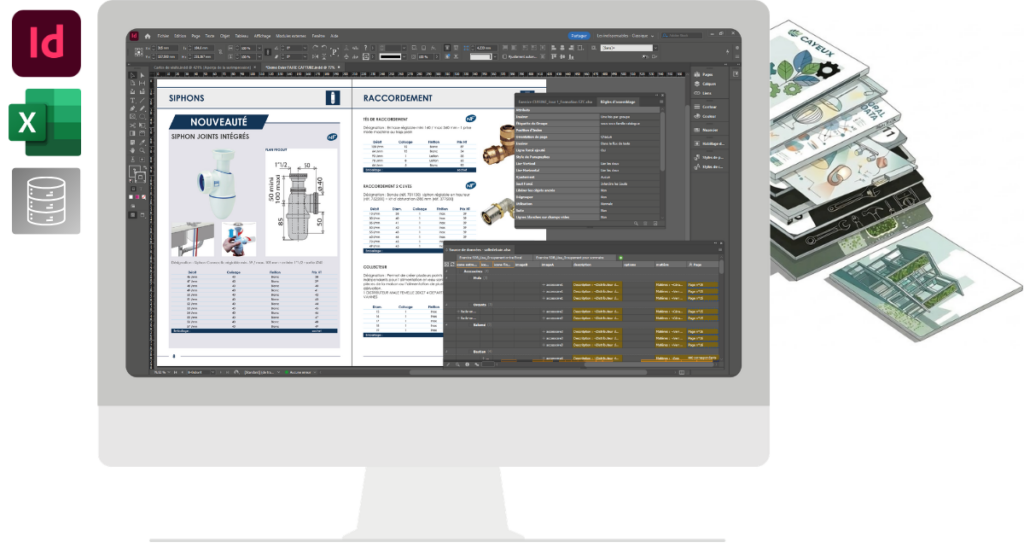1024x548 pixels.
Task: Click the large InDesign logo
Action: [x=46, y=43]
